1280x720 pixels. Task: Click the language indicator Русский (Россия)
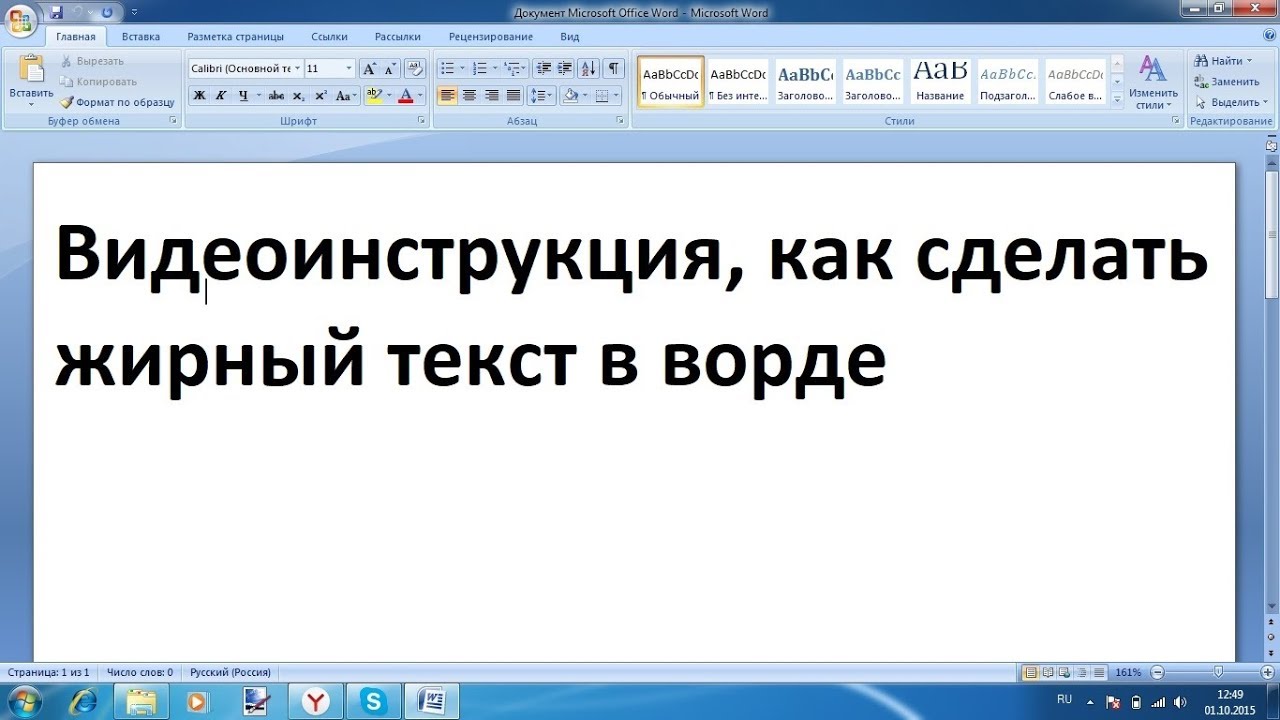(x=231, y=672)
